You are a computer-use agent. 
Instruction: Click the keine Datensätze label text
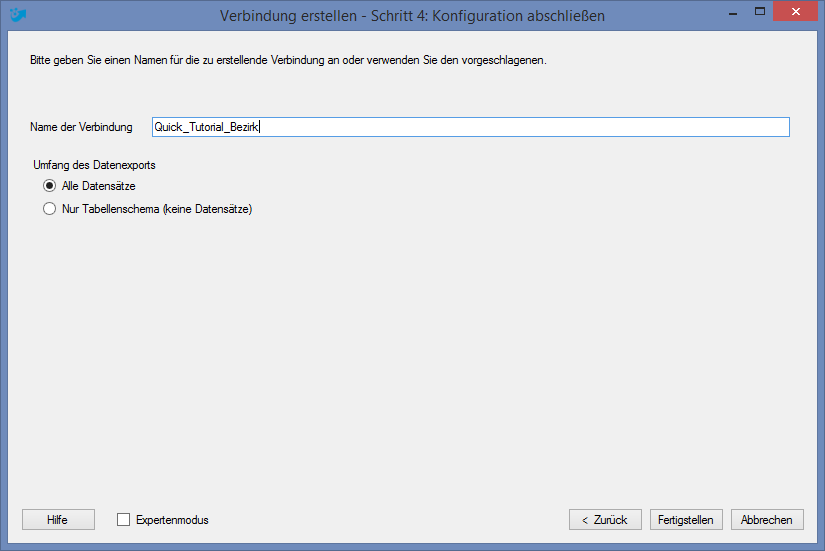pyautogui.click(x=207, y=209)
